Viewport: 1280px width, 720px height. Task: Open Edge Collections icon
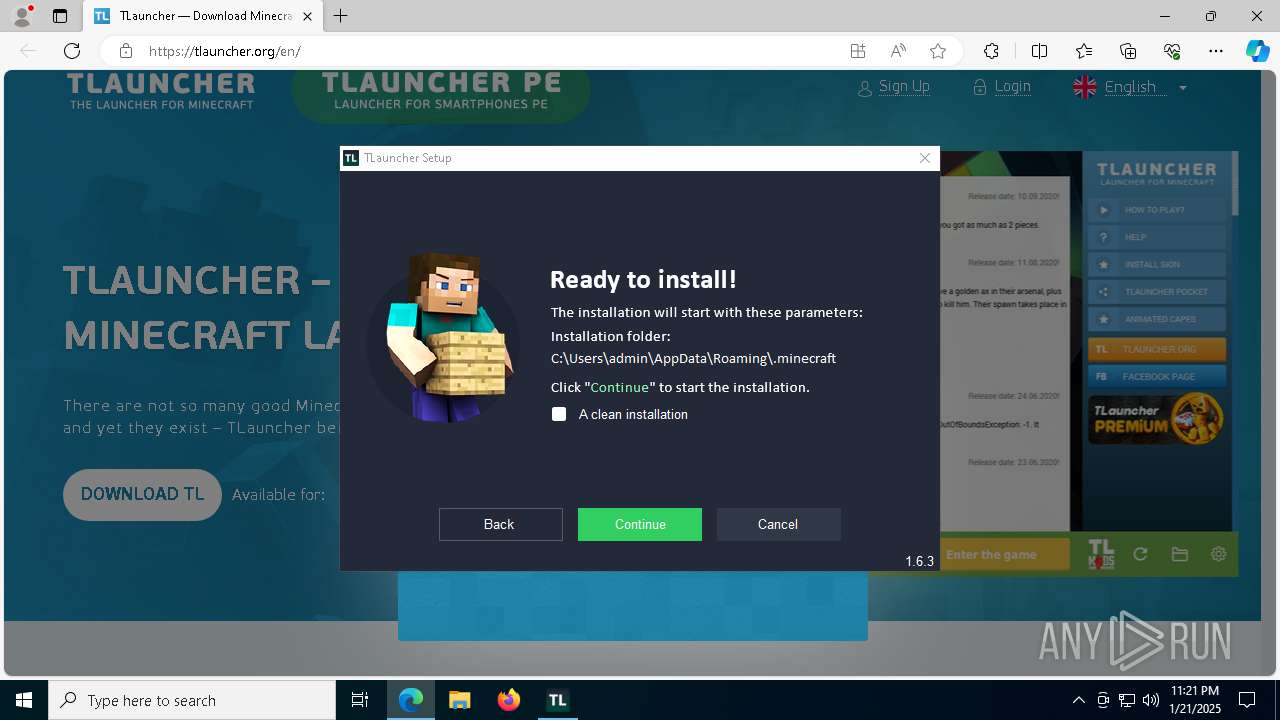[1128, 51]
